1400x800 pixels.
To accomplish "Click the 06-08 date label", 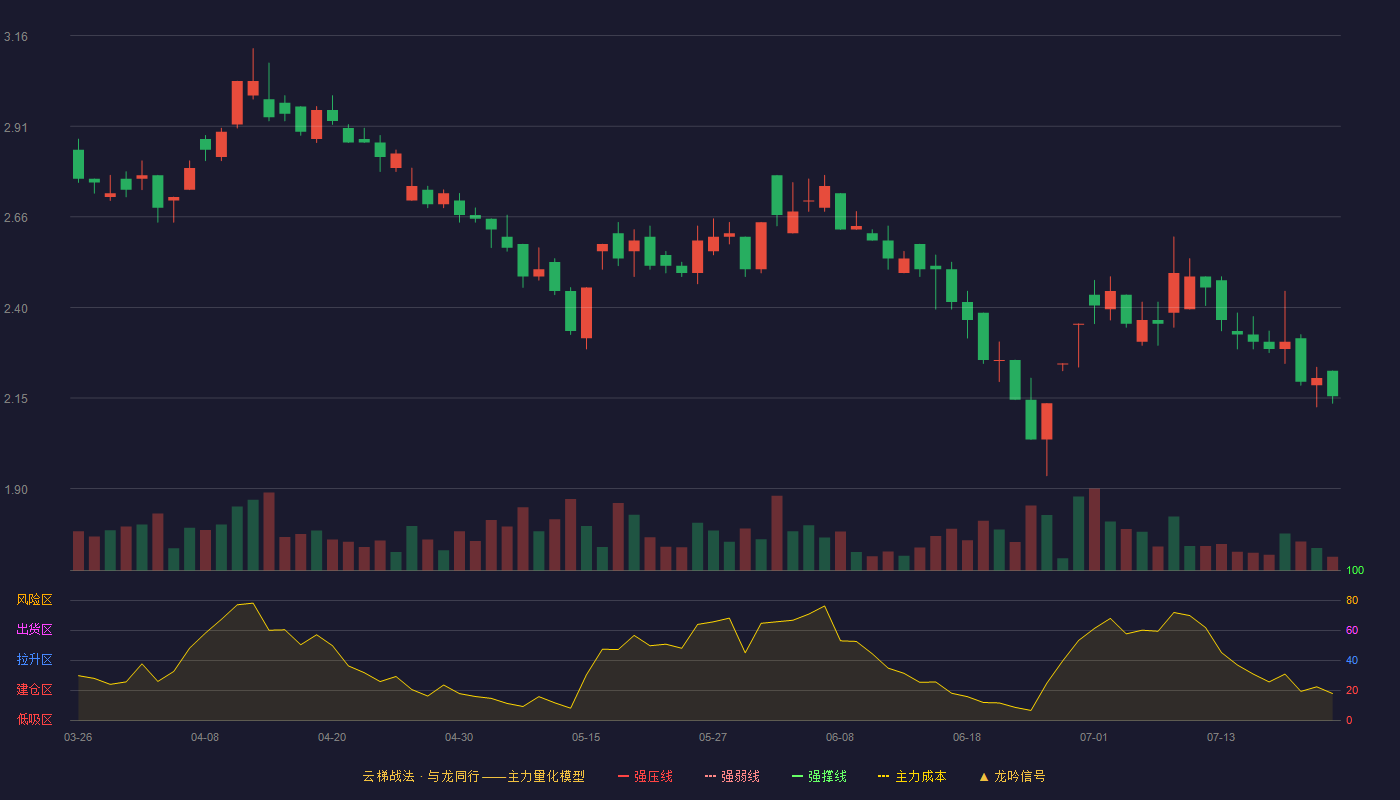I will pyautogui.click(x=840, y=737).
